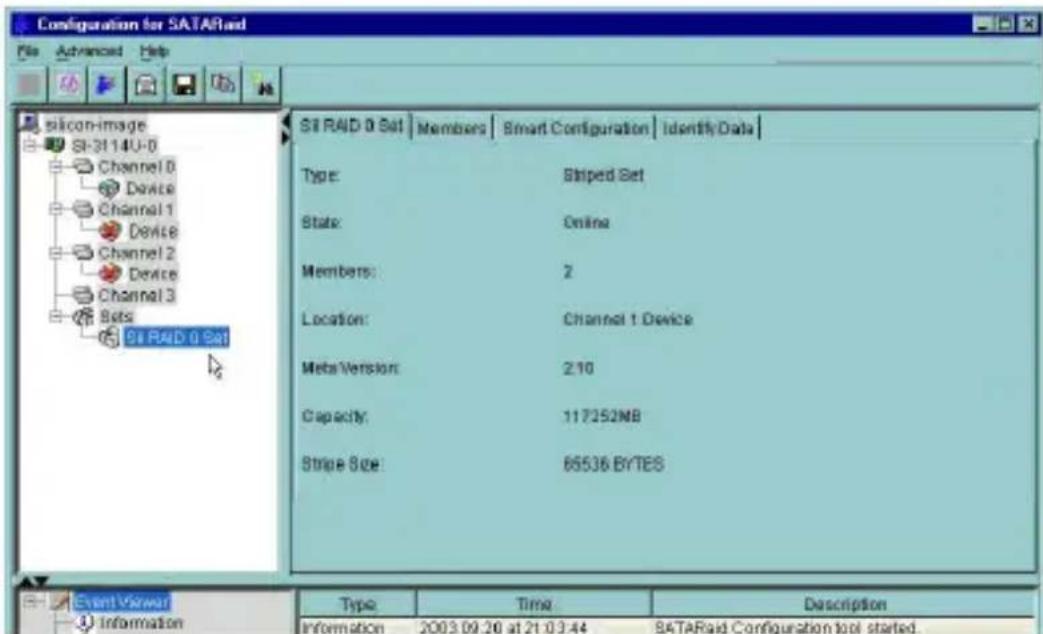Click the 'Striped Set' type value
The width and height of the screenshot is (1043, 634).
point(603,175)
